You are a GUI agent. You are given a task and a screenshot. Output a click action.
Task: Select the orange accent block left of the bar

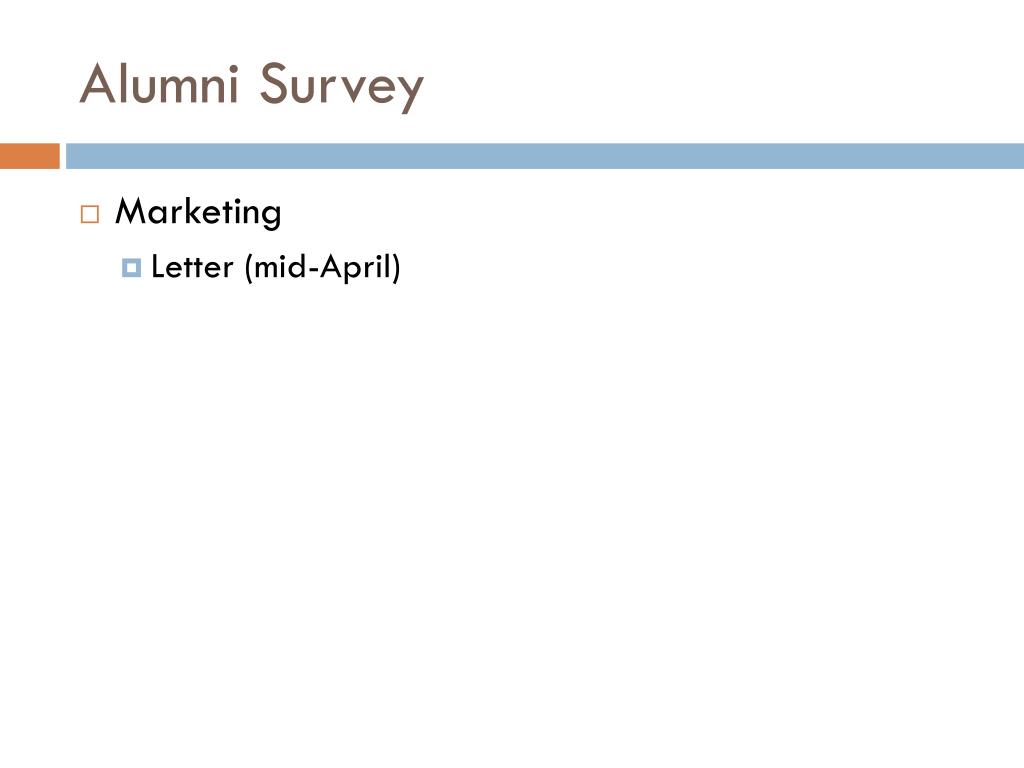[29, 156]
